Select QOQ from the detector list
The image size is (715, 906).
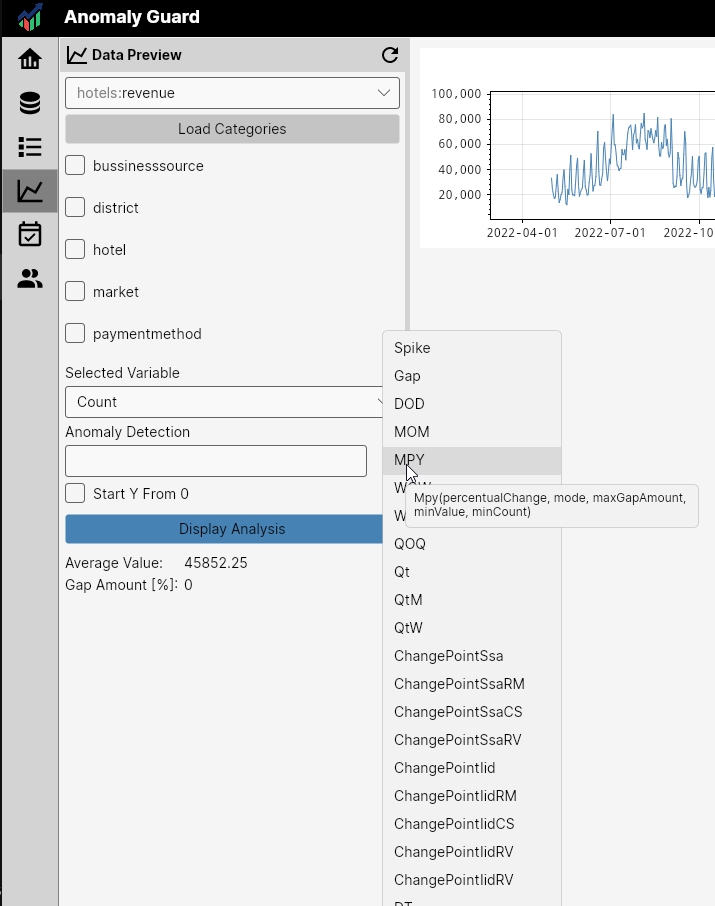click(x=472, y=544)
